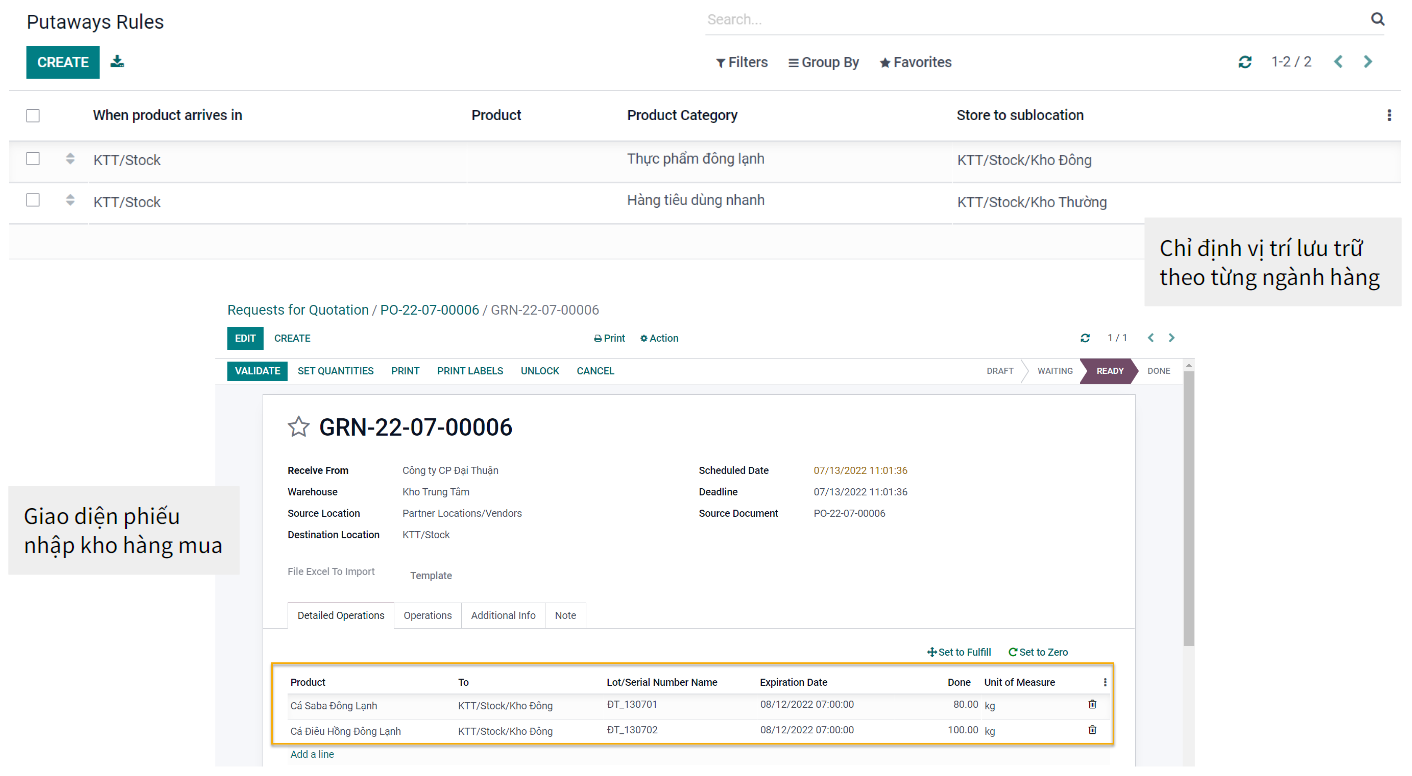Delete the Cá Diêu Hồng Đông Lạnh line
The height and width of the screenshot is (776, 1412).
coord(1092,730)
